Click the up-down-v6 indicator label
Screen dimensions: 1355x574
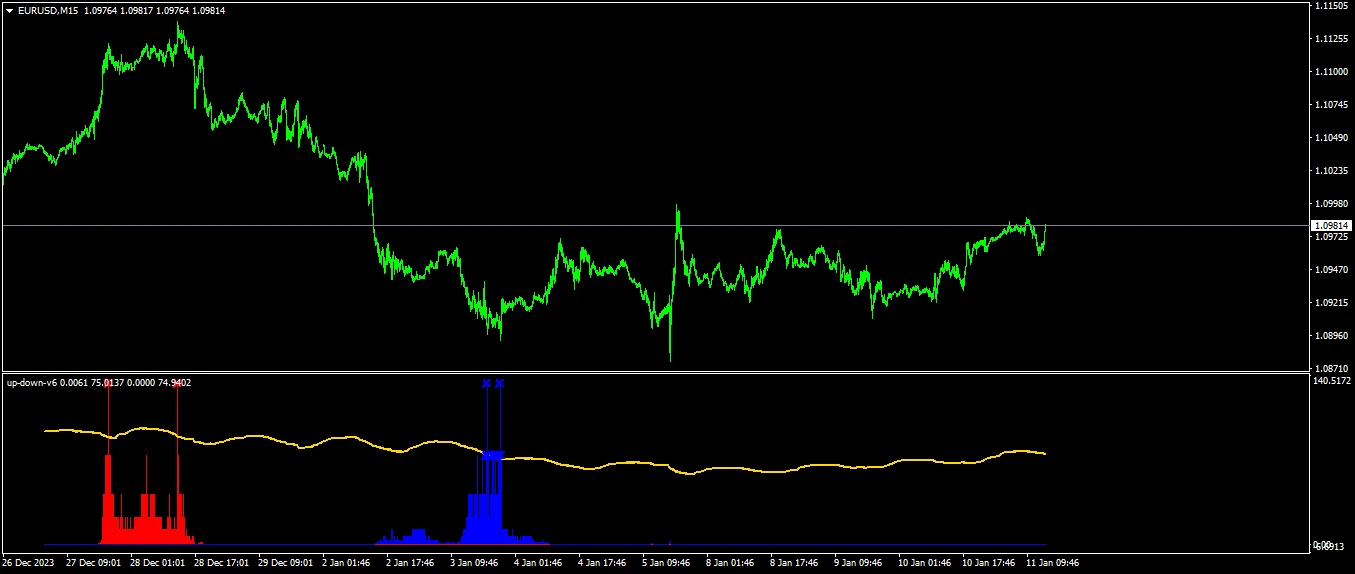32,382
